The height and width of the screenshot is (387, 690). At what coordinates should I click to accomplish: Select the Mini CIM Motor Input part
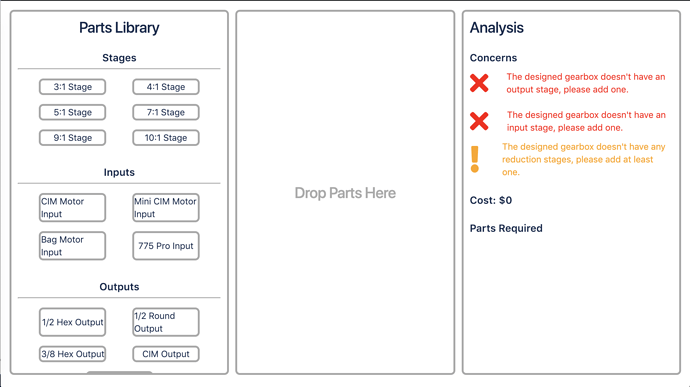click(166, 207)
